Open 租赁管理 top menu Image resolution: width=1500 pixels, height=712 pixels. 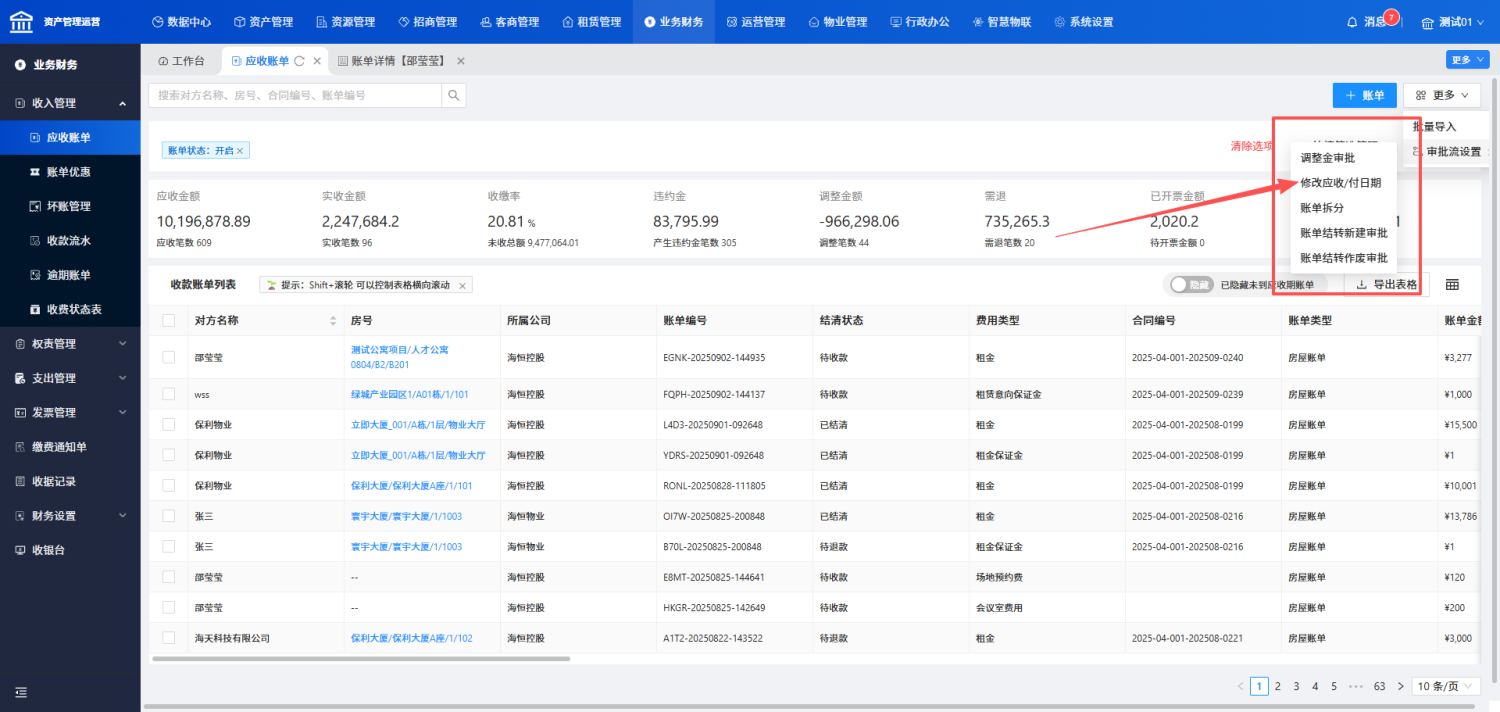pyautogui.click(x=592, y=22)
